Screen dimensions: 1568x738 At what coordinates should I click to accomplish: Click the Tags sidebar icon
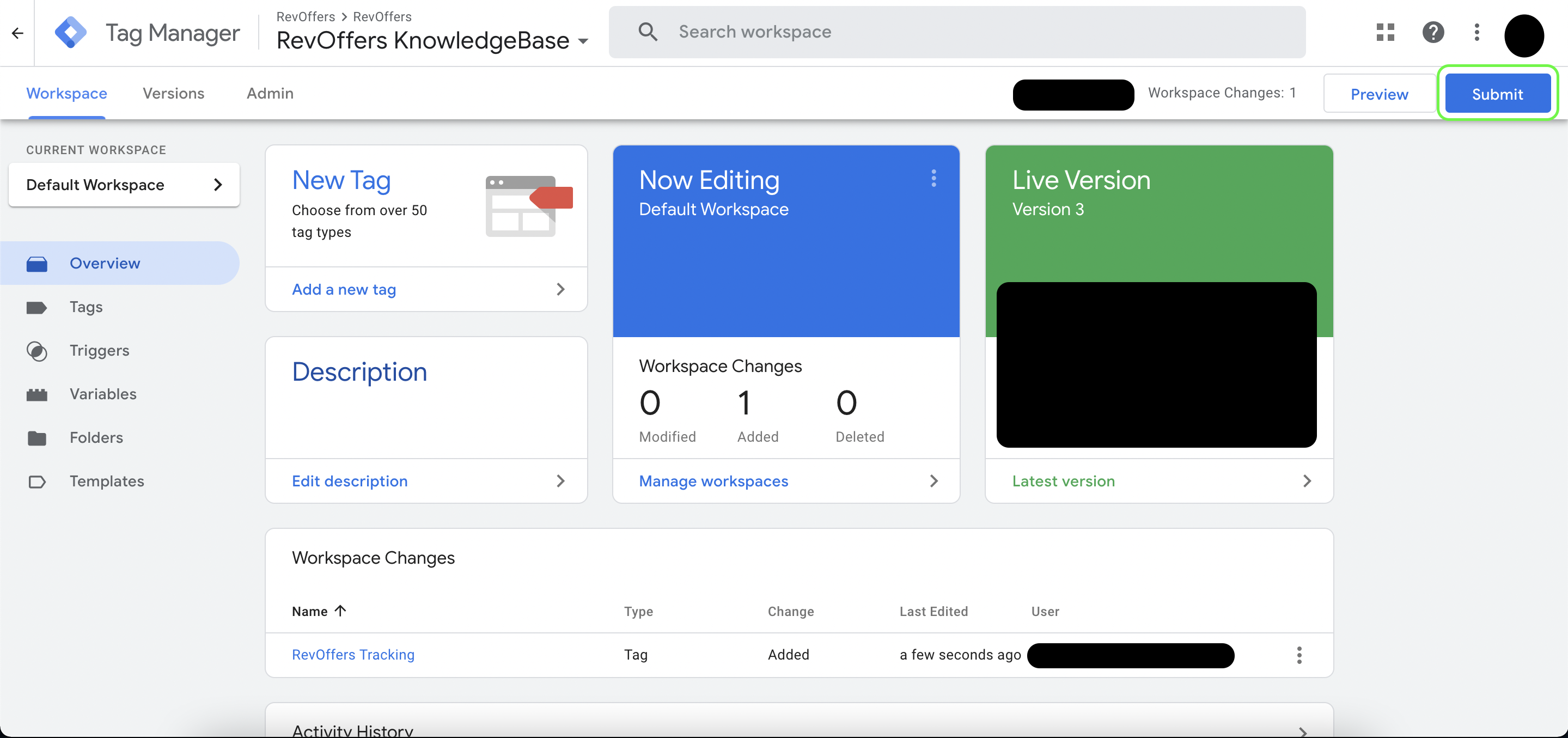point(36,308)
